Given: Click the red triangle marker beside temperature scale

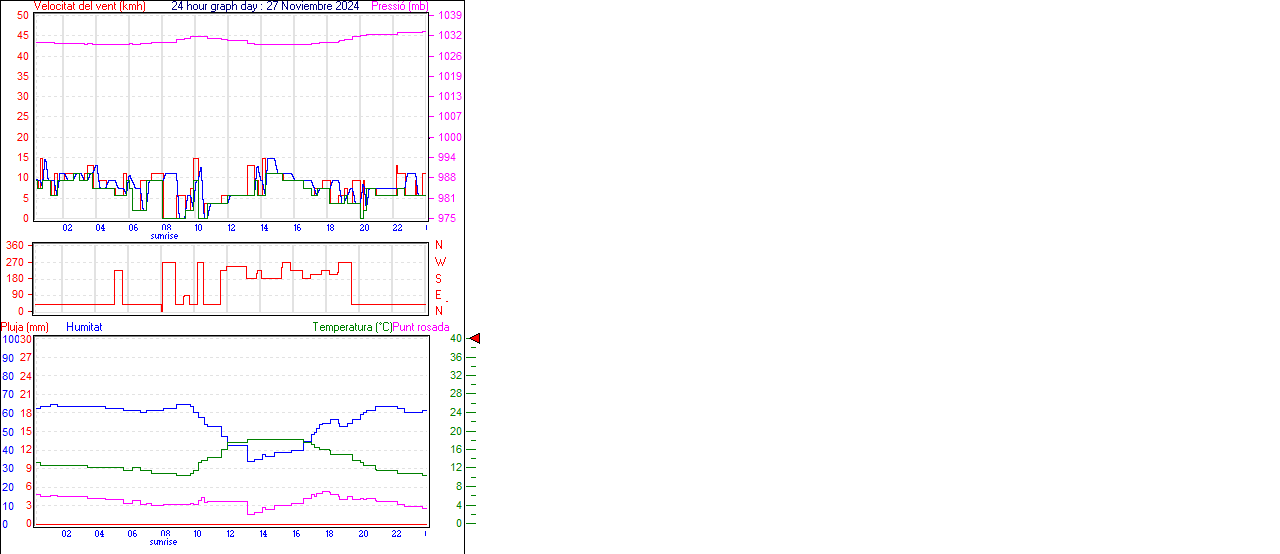Looking at the screenshot, I should [x=475, y=339].
